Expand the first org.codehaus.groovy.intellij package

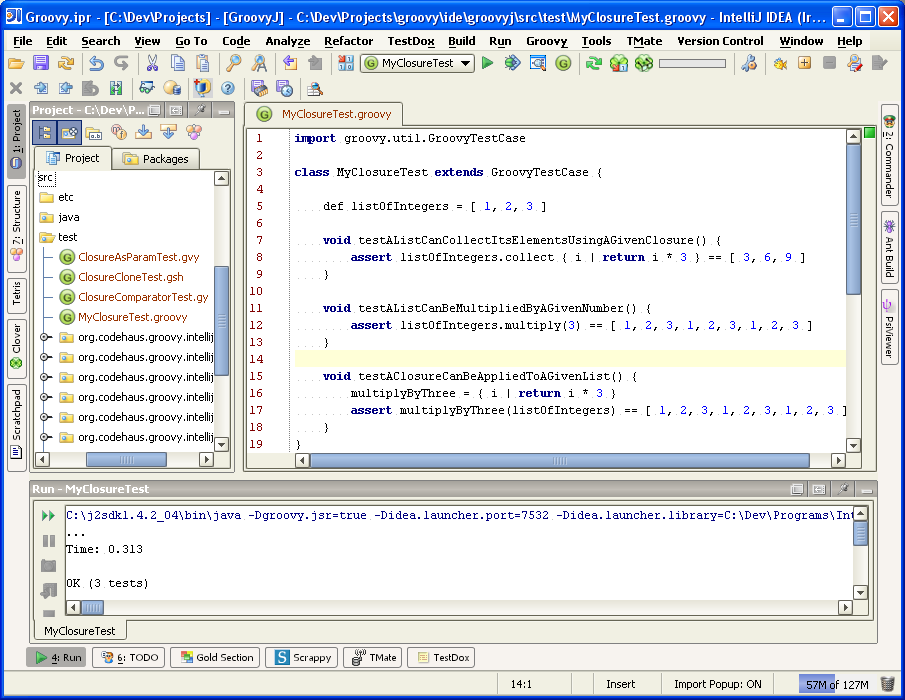point(44,337)
